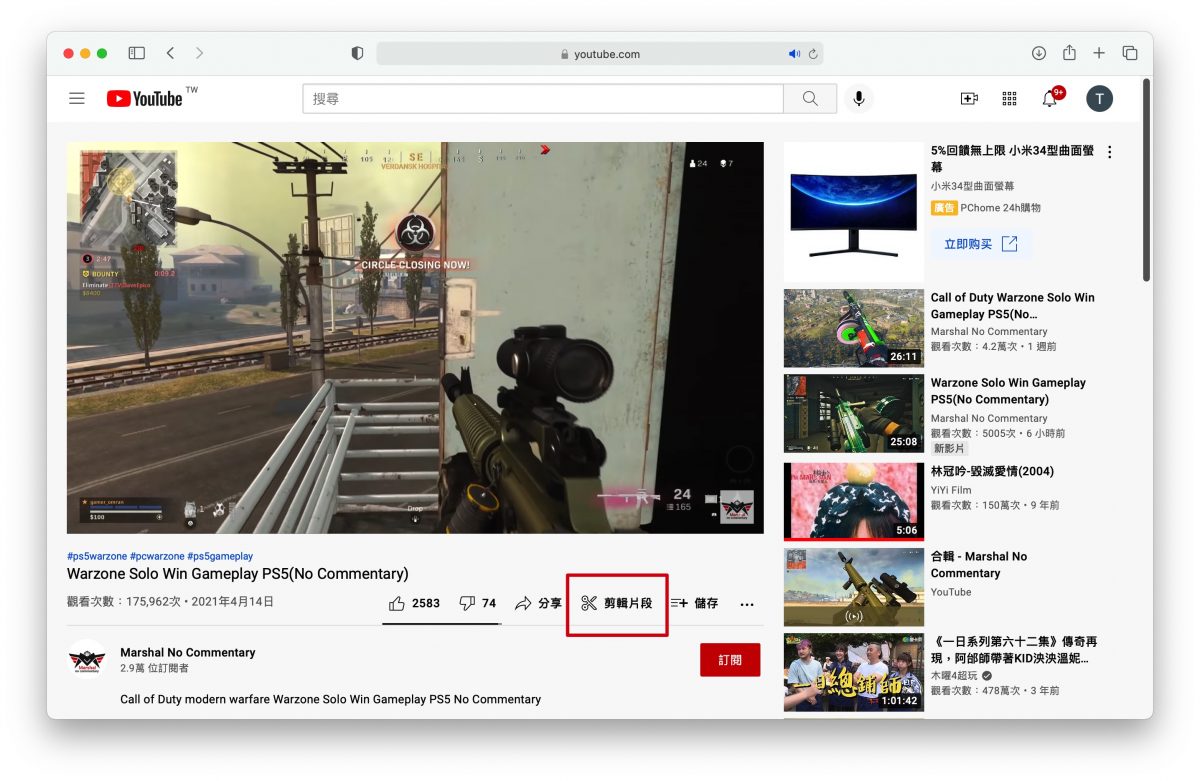Show Safari downloads
Image resolution: width=1200 pixels, height=781 pixels.
(x=1039, y=53)
